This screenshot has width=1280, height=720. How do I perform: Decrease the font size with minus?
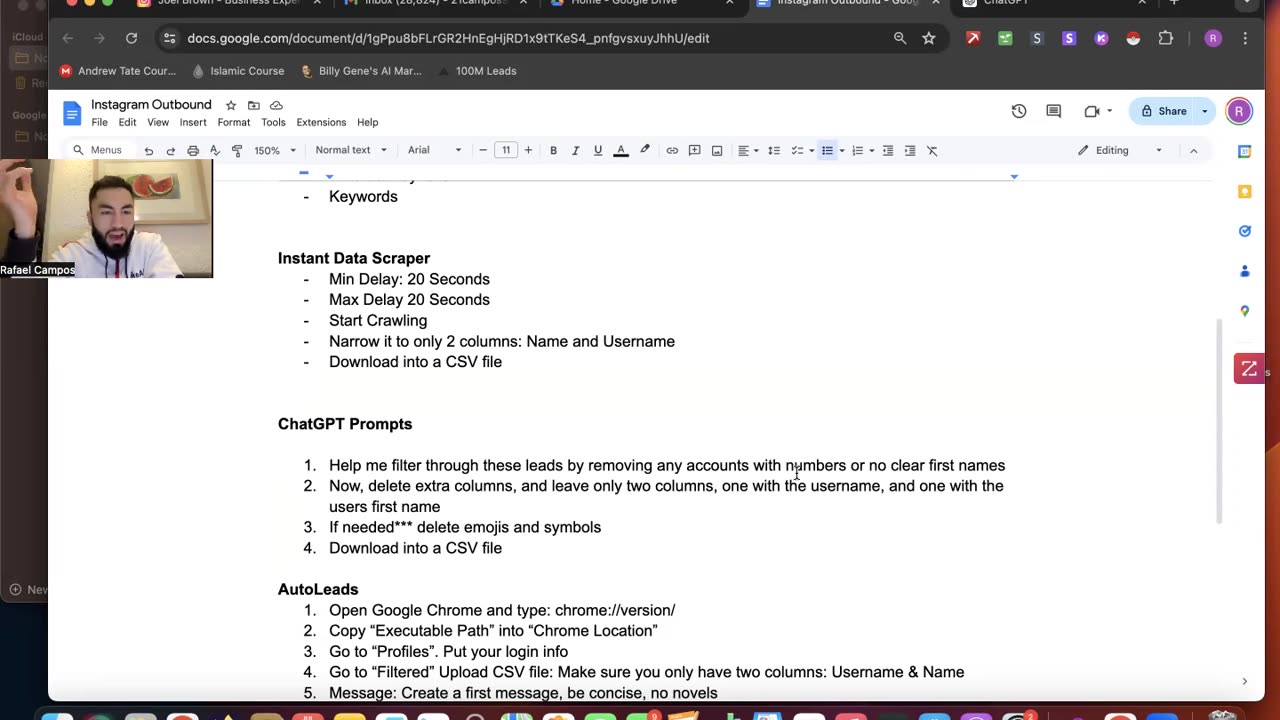(483, 151)
